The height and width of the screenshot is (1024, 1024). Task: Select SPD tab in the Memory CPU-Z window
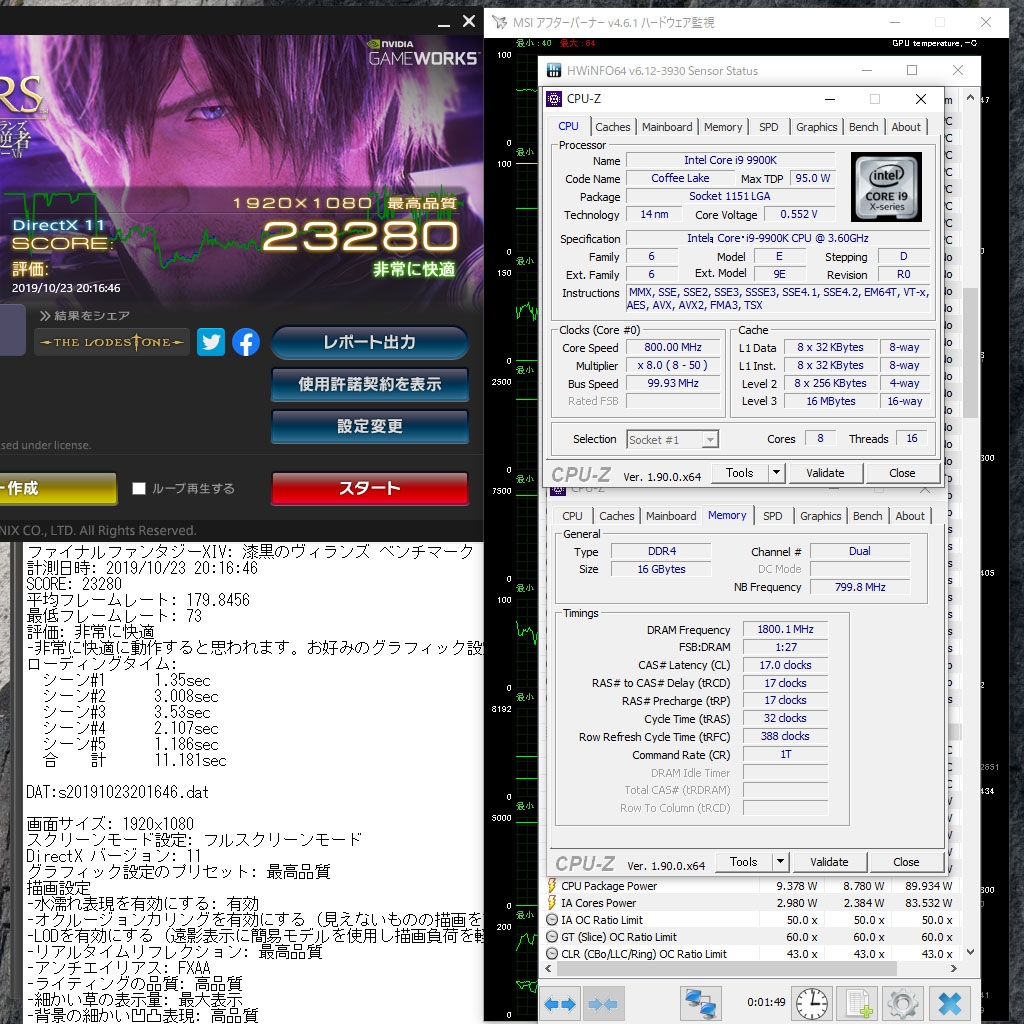(x=773, y=516)
